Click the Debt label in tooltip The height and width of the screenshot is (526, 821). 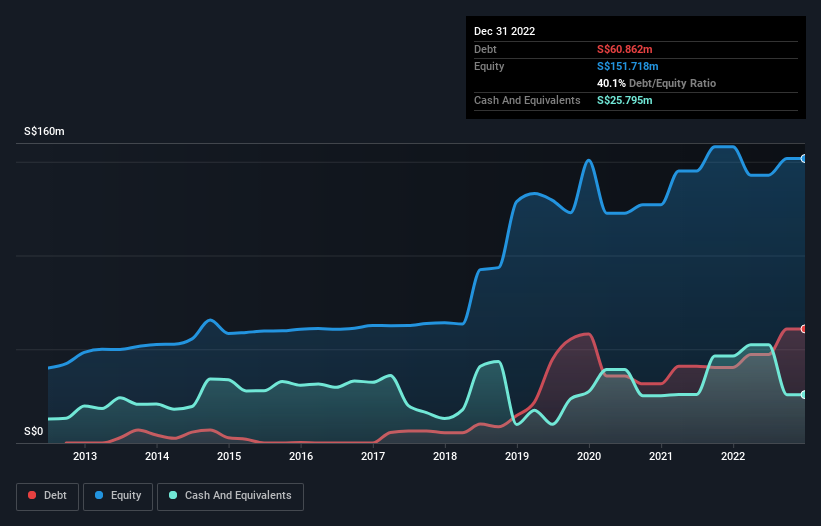coord(485,49)
